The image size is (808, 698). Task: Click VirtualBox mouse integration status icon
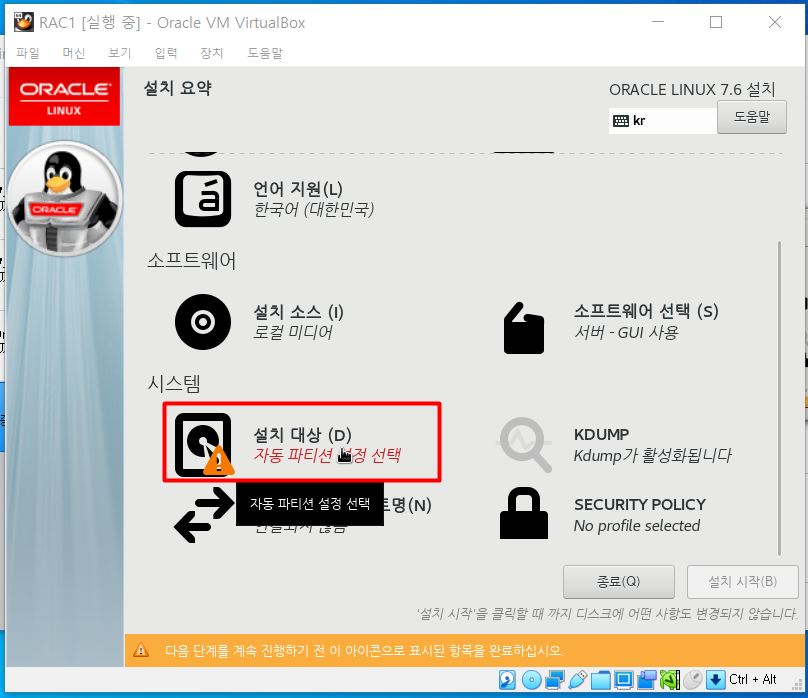click(693, 680)
